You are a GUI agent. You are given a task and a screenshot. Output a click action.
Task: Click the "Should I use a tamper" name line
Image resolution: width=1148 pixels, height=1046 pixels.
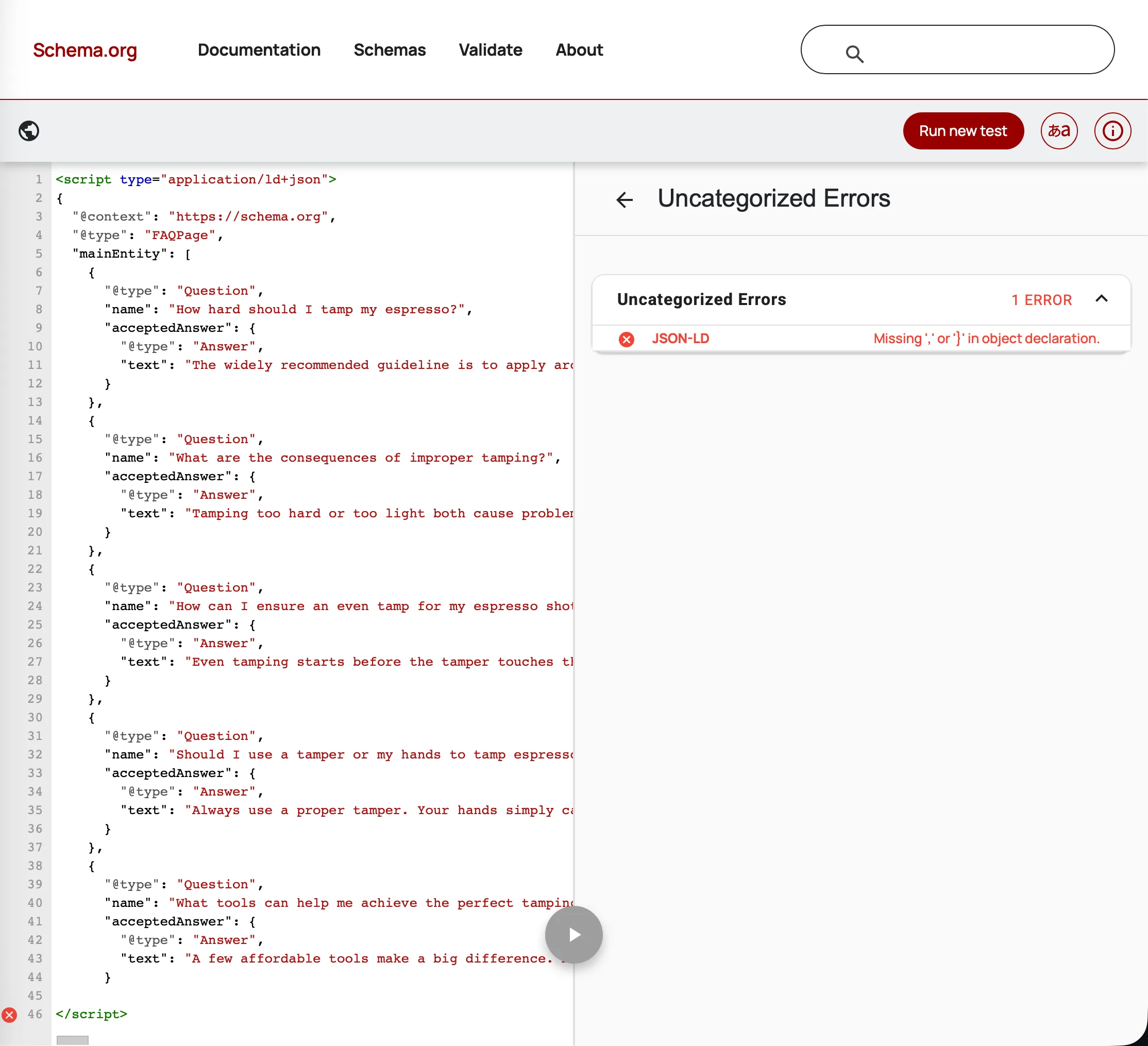pyautogui.click(x=339, y=754)
